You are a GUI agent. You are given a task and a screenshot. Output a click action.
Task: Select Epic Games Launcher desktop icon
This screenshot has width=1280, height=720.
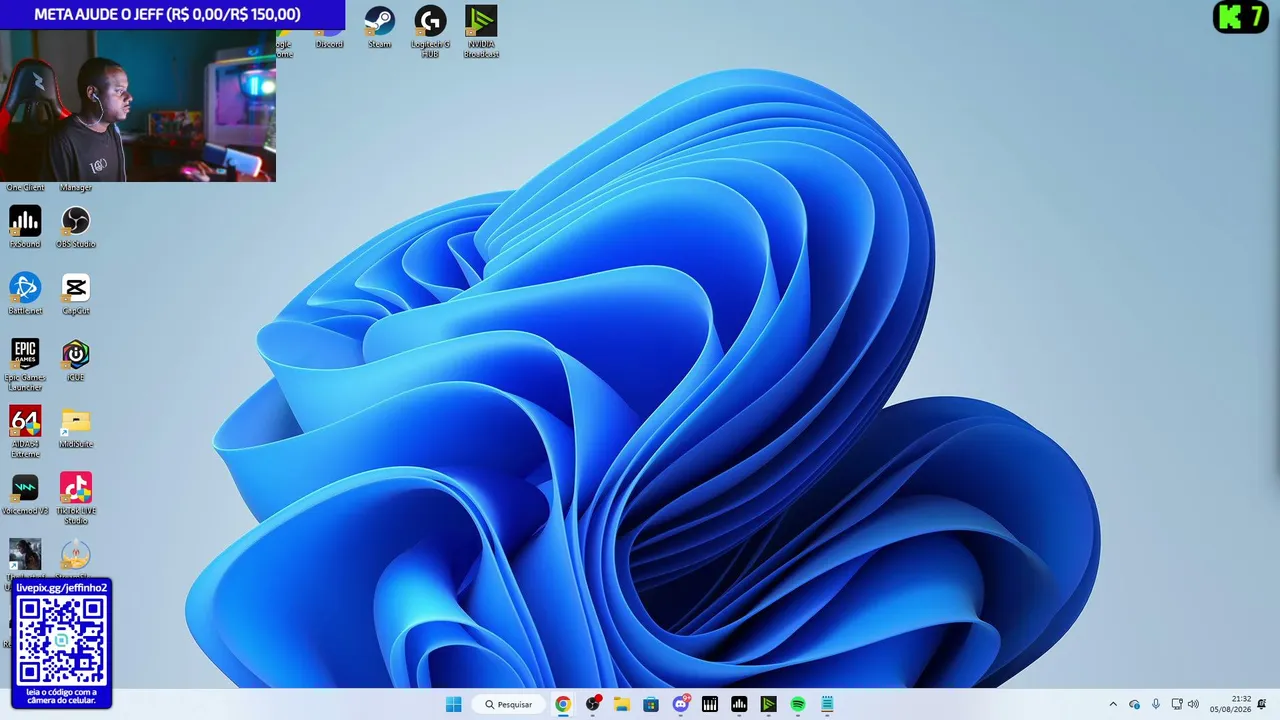(25, 364)
